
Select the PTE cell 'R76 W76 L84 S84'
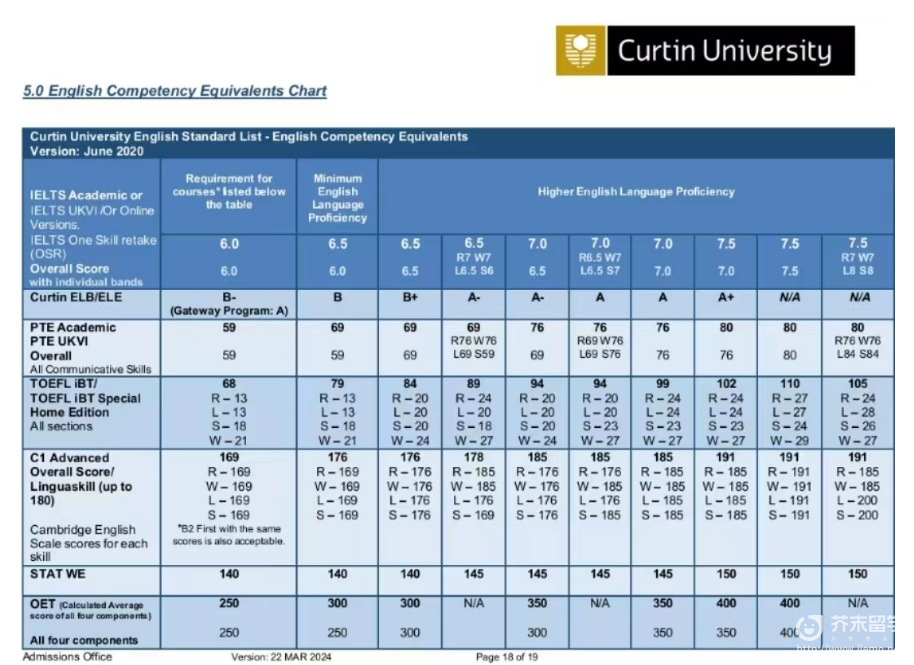click(857, 347)
